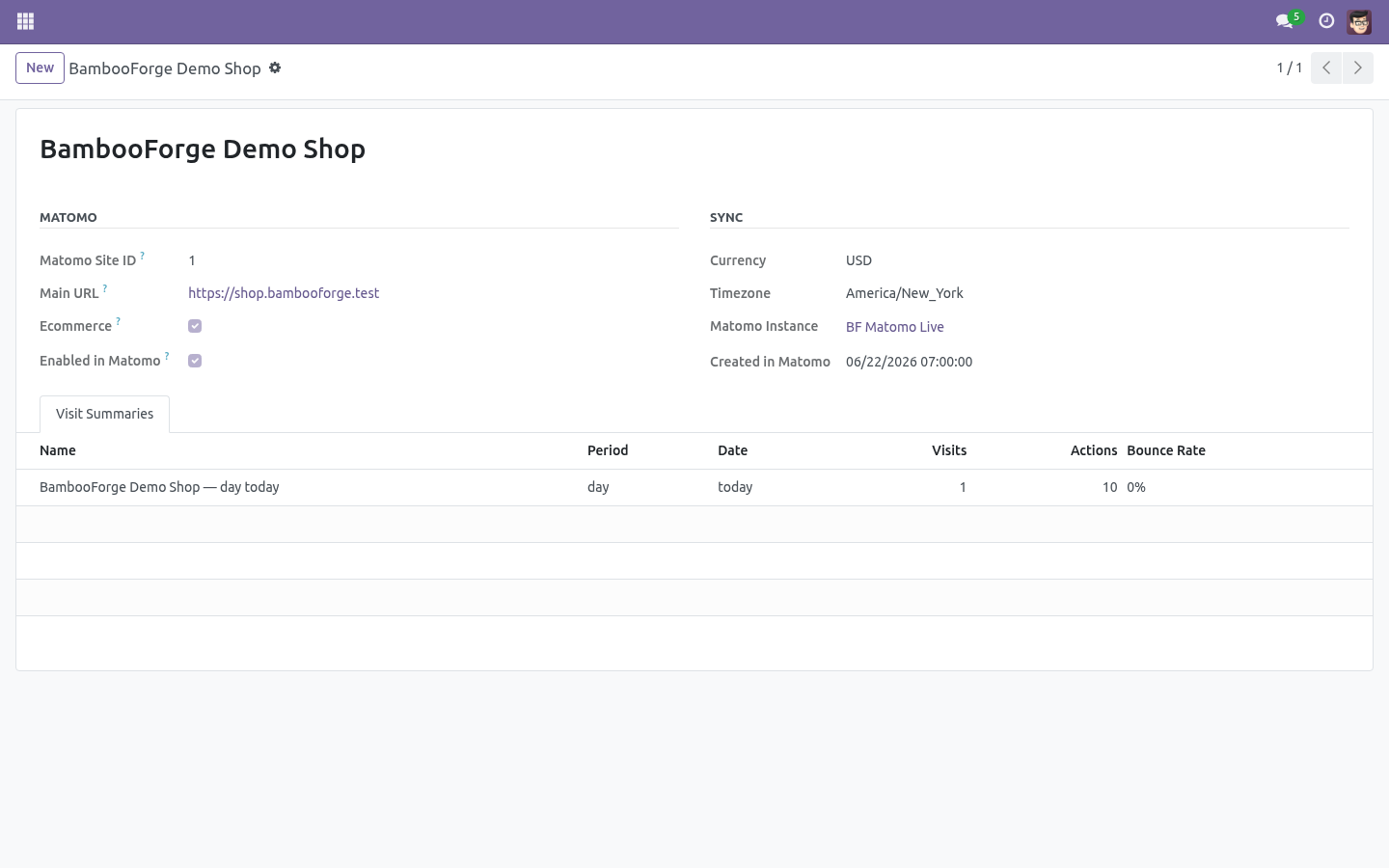Screen dimensions: 1389x868
Task: Select the Visit Summaries tab
Action: point(104,414)
